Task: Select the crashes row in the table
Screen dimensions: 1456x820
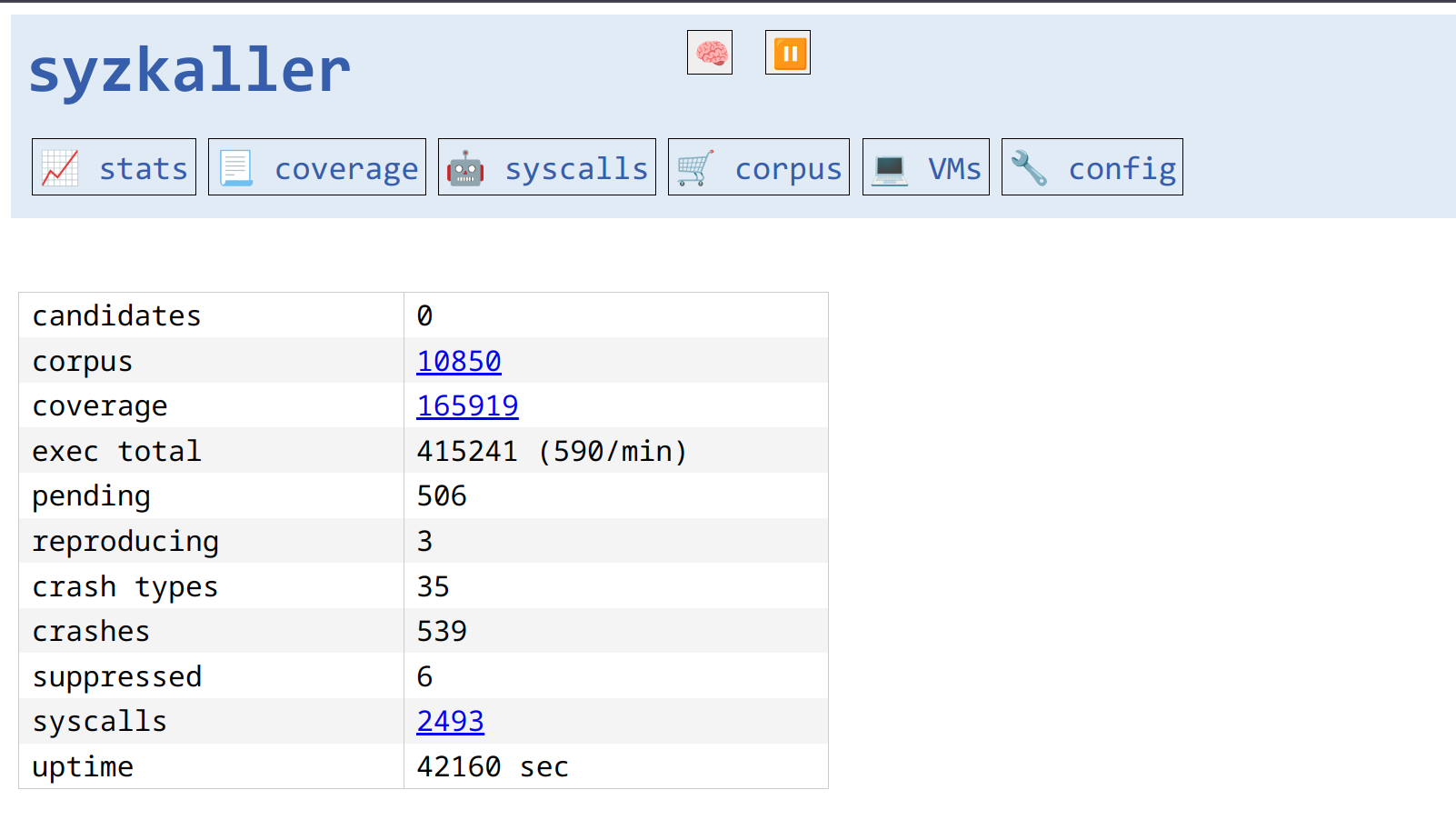Action: tap(91, 630)
